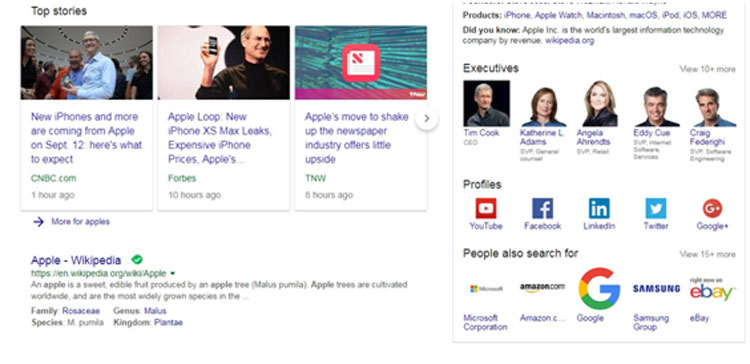
Task: Click the More for apples link
Action: (x=80, y=221)
